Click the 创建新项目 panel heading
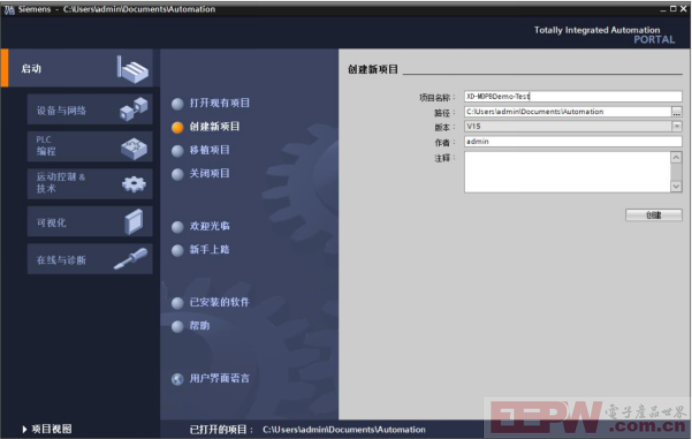 [x=373, y=69]
